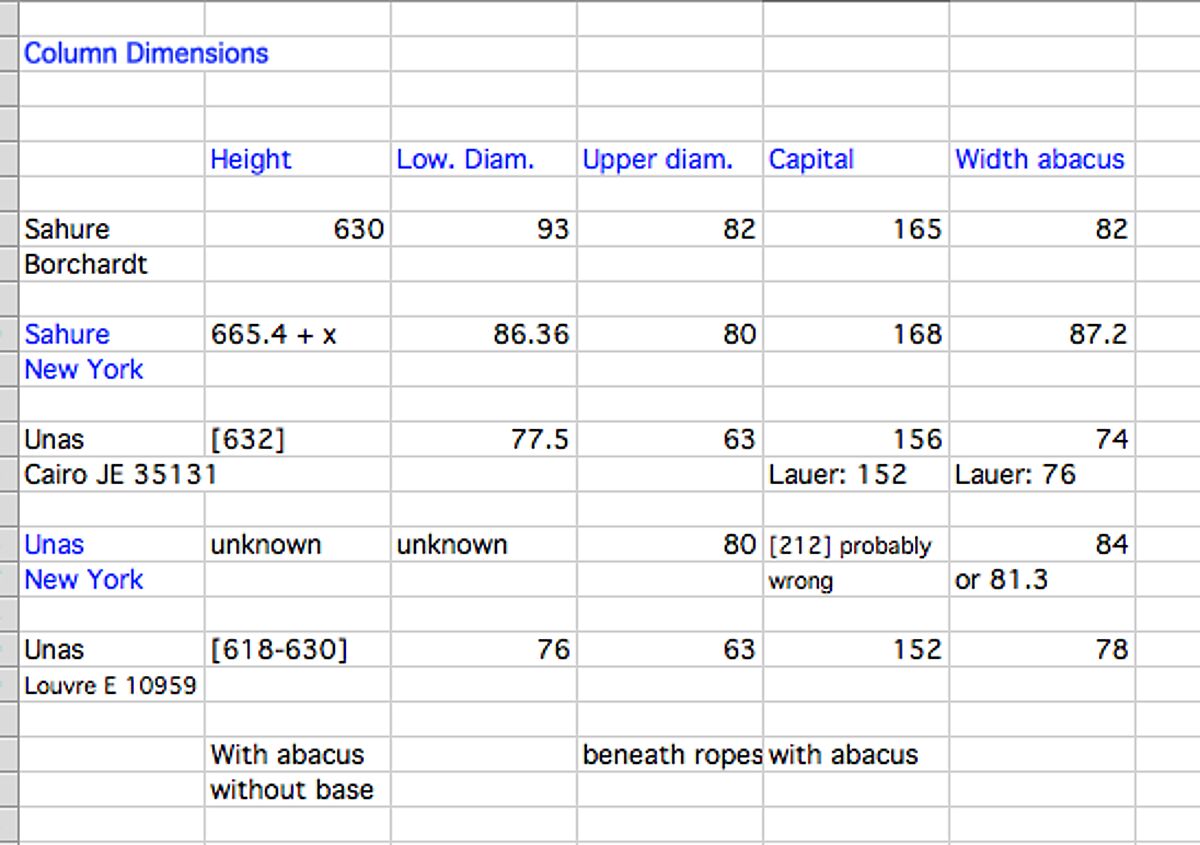Click the Lauer: 152 note cell
Screen dimensions: 1200x845
coord(837,475)
